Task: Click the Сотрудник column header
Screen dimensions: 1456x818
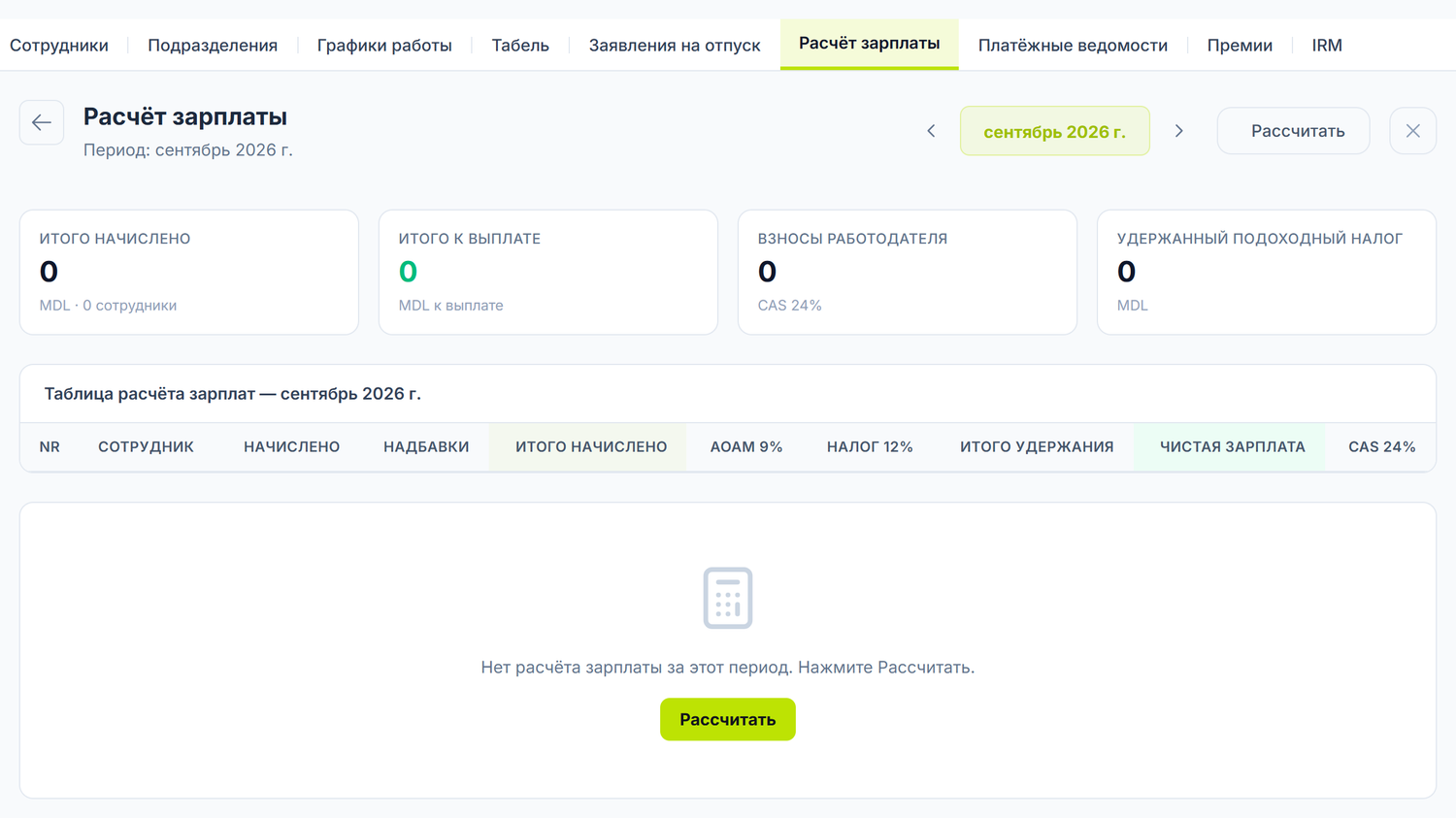Action: (x=146, y=447)
